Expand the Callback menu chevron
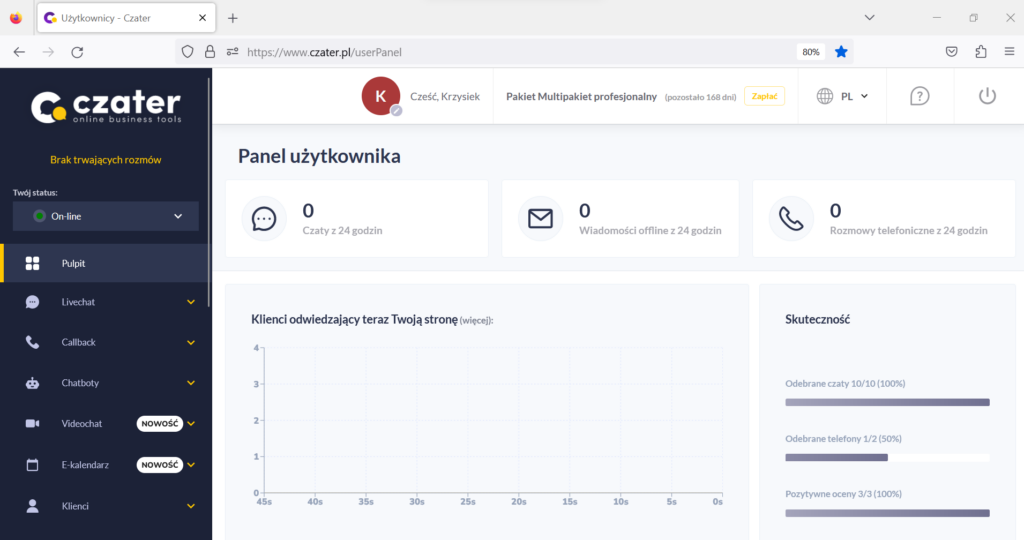 click(x=191, y=342)
